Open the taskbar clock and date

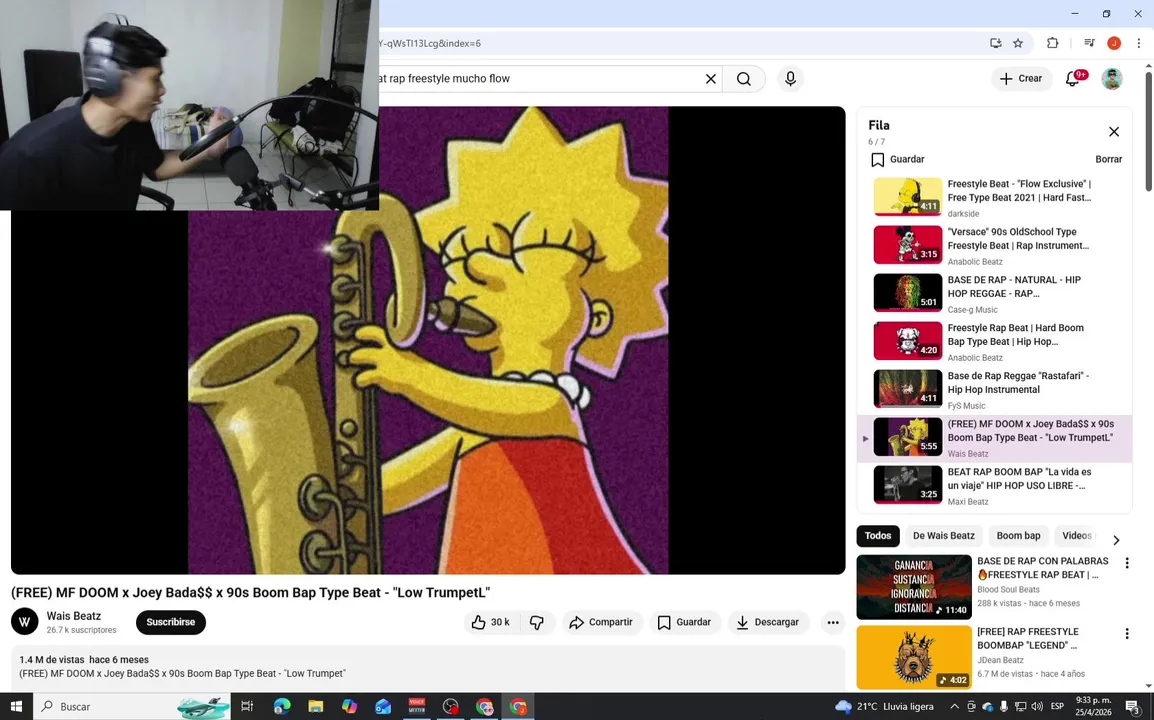click(1094, 707)
